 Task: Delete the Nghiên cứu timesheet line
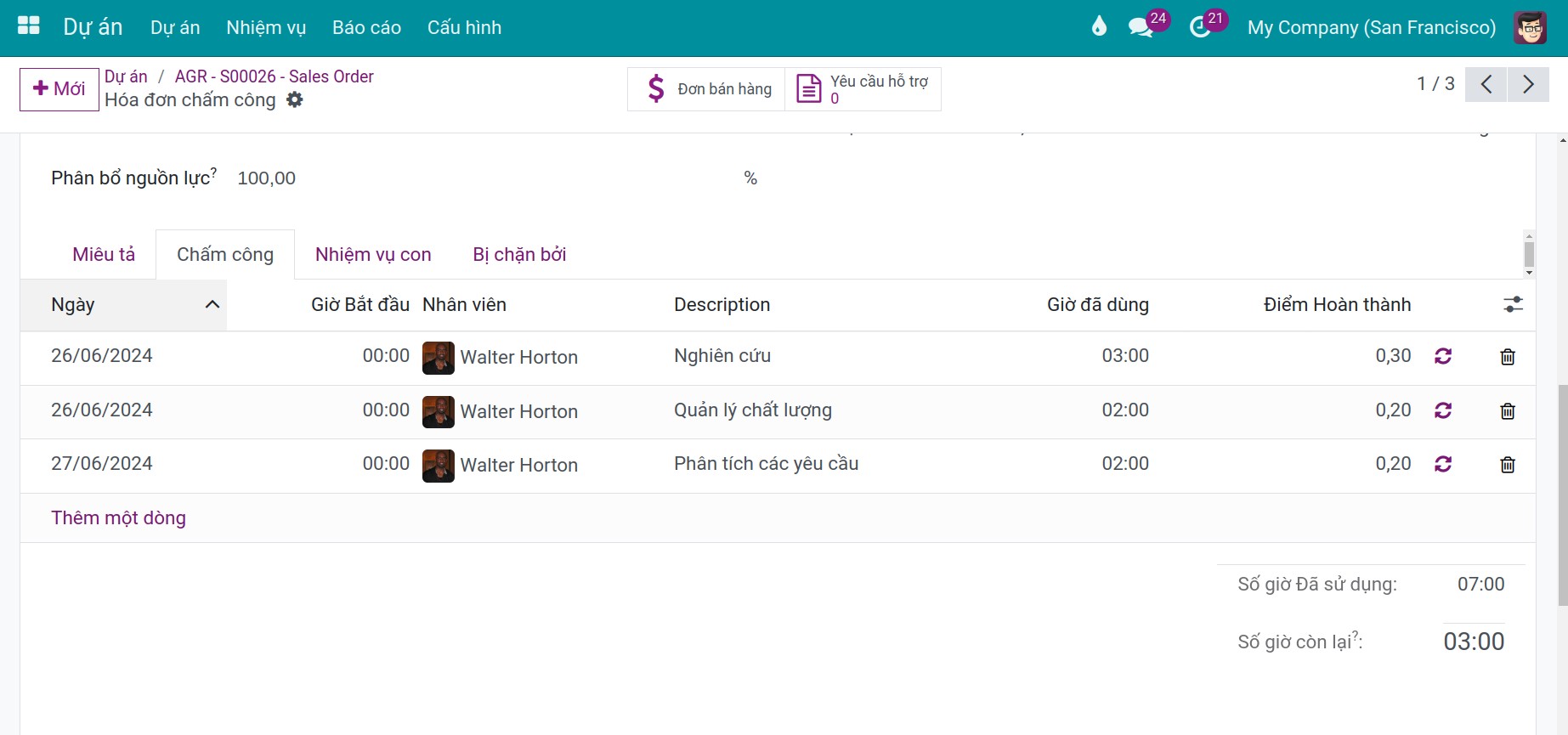tap(1508, 357)
